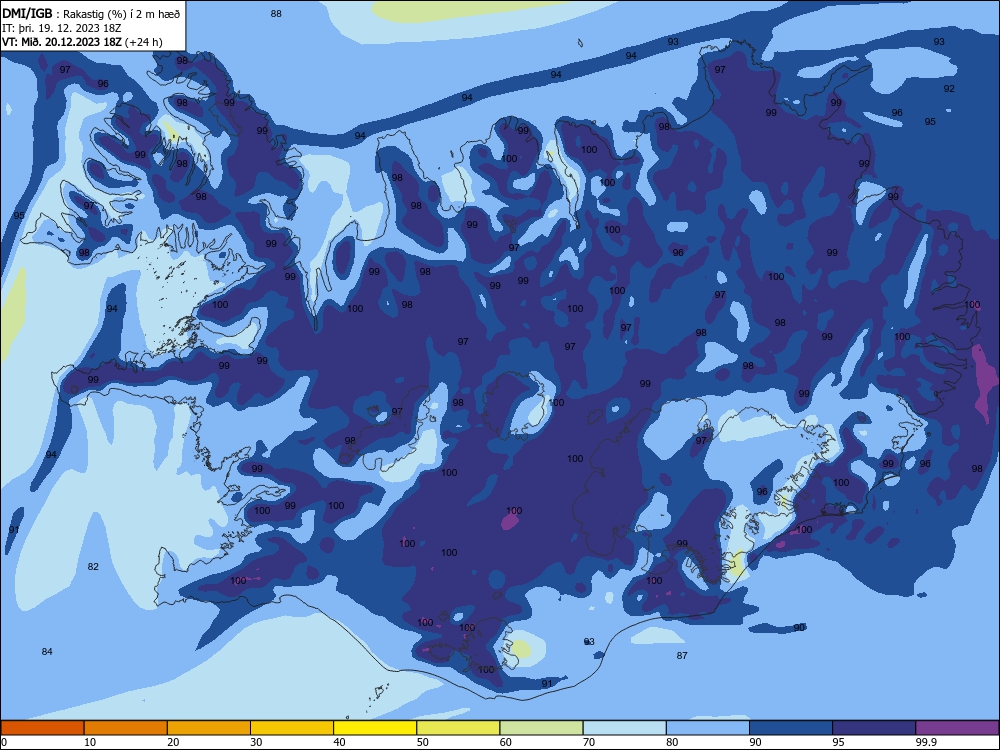Click the legend scale label '50'
Image resolution: width=1000 pixels, height=750 pixels.
(x=423, y=742)
